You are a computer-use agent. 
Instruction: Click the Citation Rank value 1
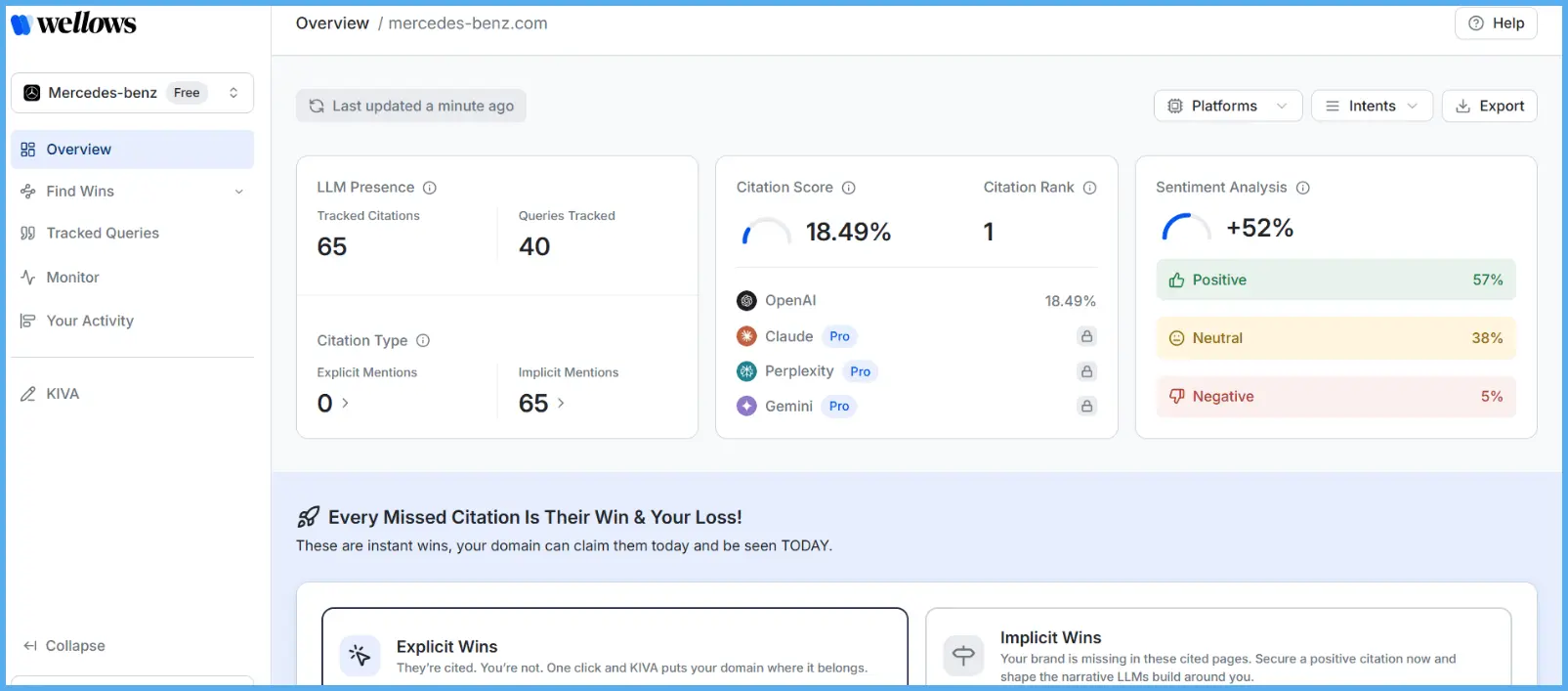tap(989, 232)
